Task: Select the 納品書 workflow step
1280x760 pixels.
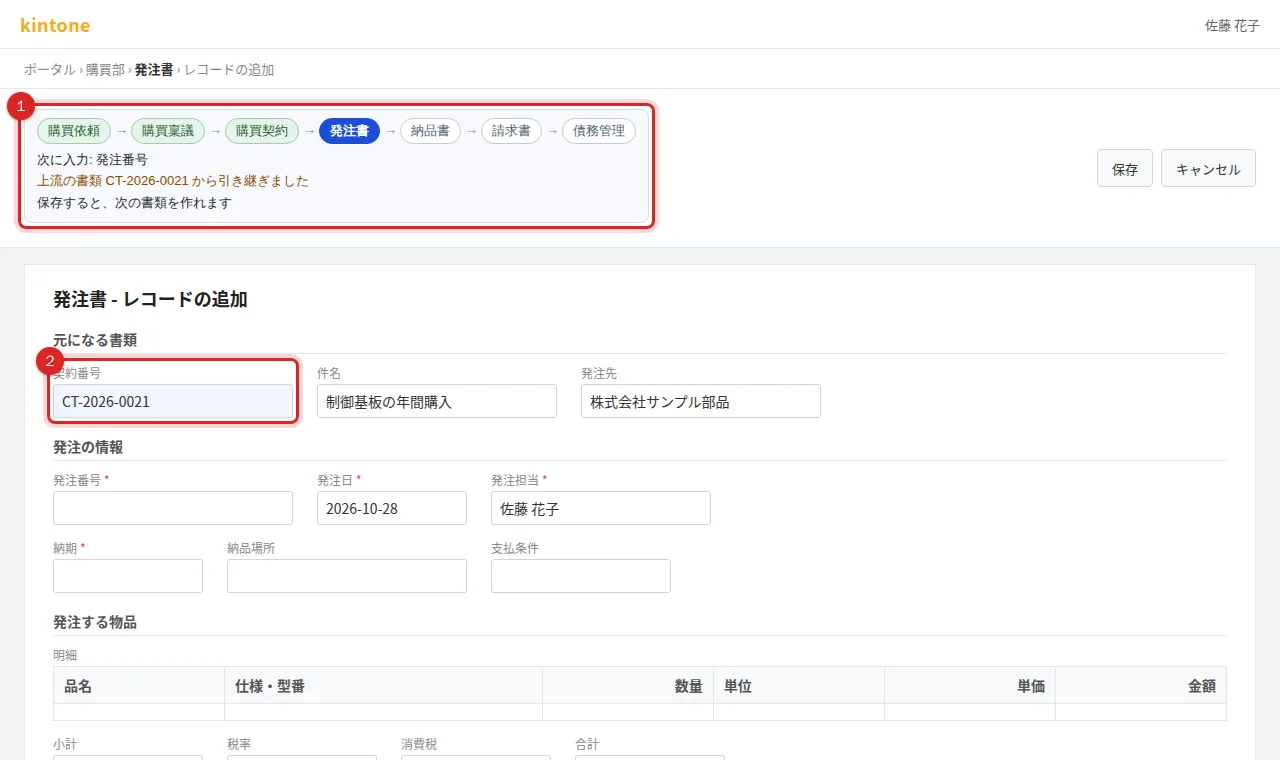Action: click(x=430, y=131)
